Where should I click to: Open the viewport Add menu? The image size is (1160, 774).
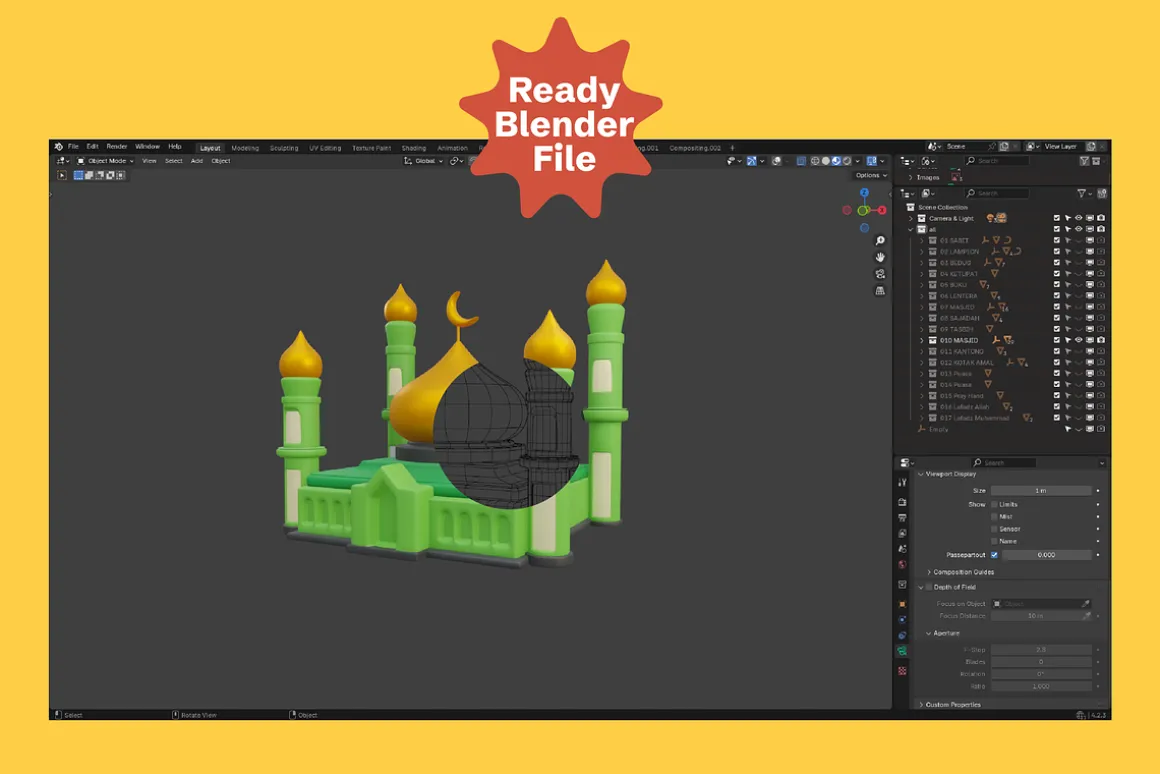[197, 161]
